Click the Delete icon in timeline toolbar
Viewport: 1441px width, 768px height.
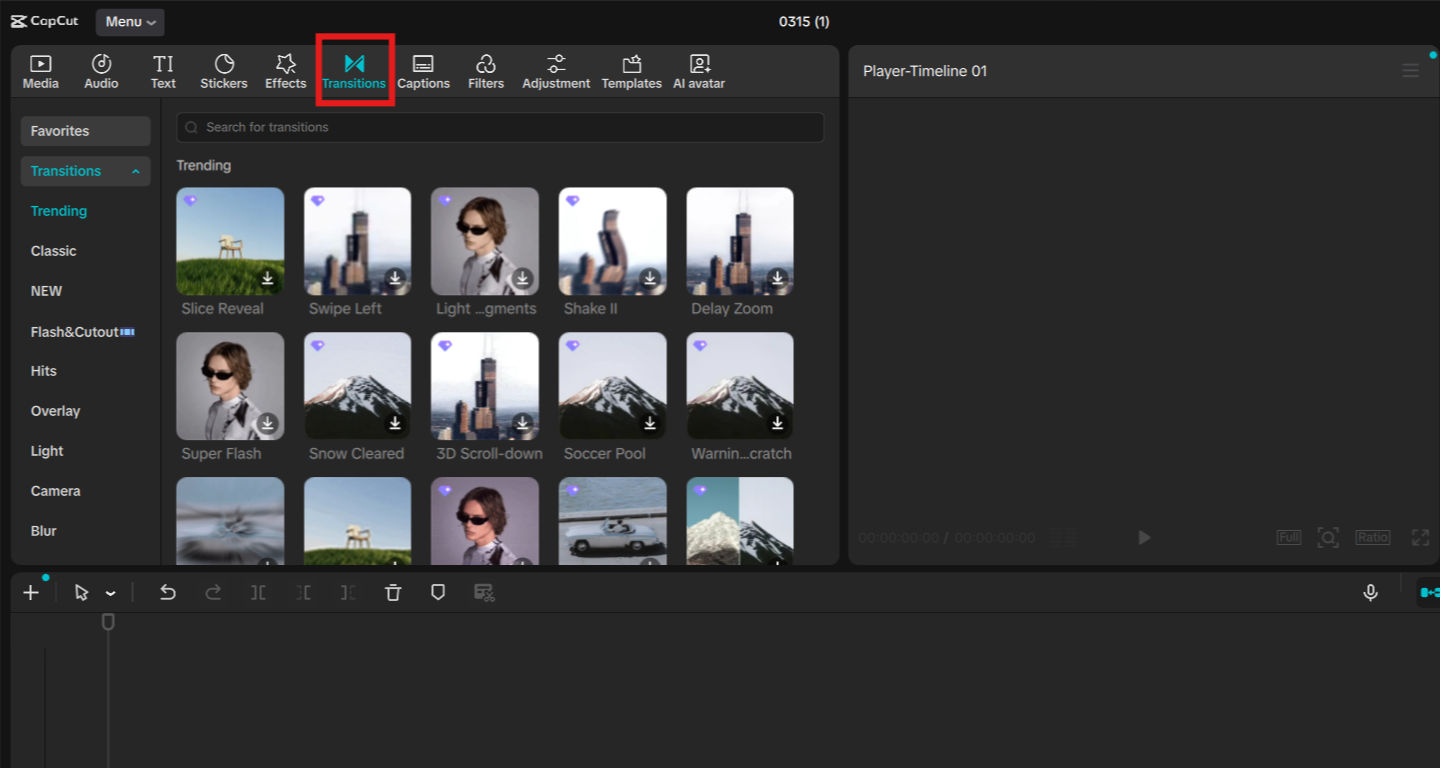click(392, 592)
